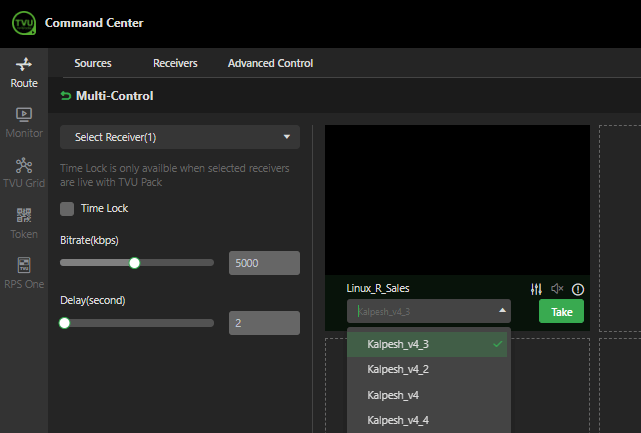
Task: Collapse the source dropdown under Linux_R_Sales
Action: point(502,311)
